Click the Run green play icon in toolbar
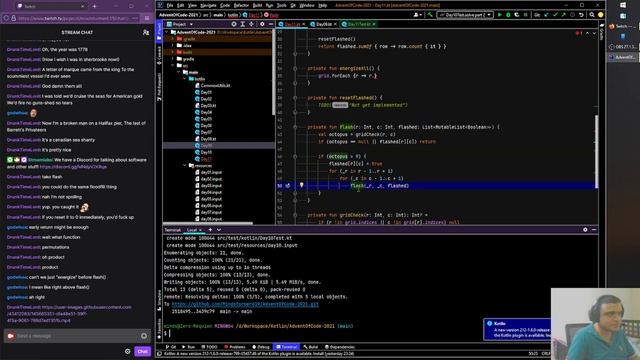 (500, 15)
